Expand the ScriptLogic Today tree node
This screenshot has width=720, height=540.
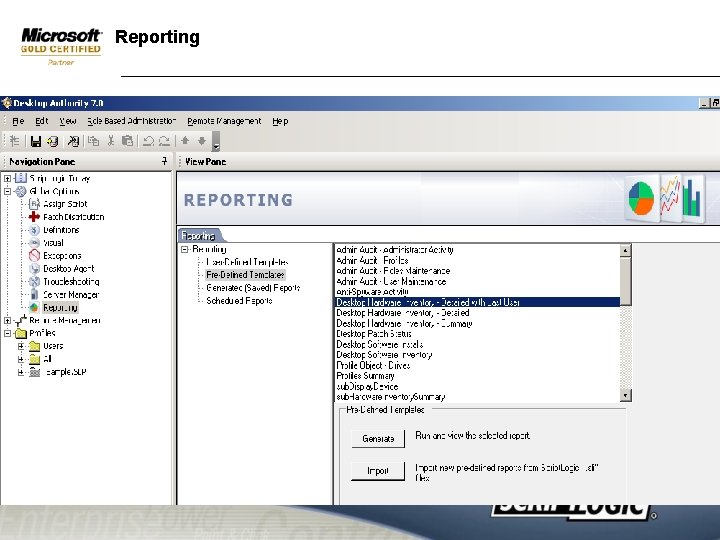coord(7,178)
